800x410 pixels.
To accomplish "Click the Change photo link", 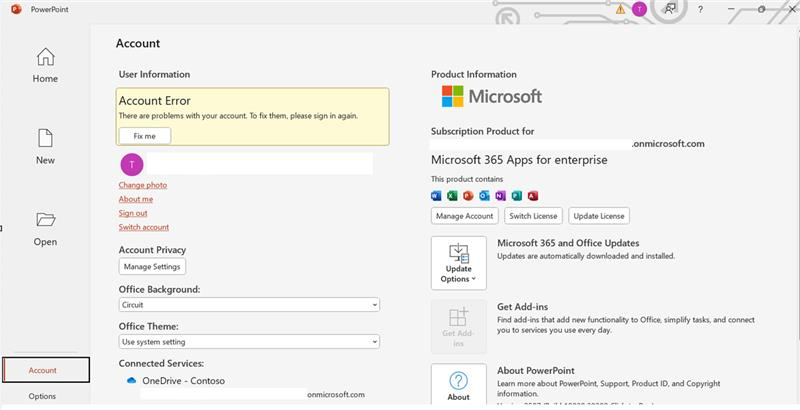I will click(x=143, y=185).
